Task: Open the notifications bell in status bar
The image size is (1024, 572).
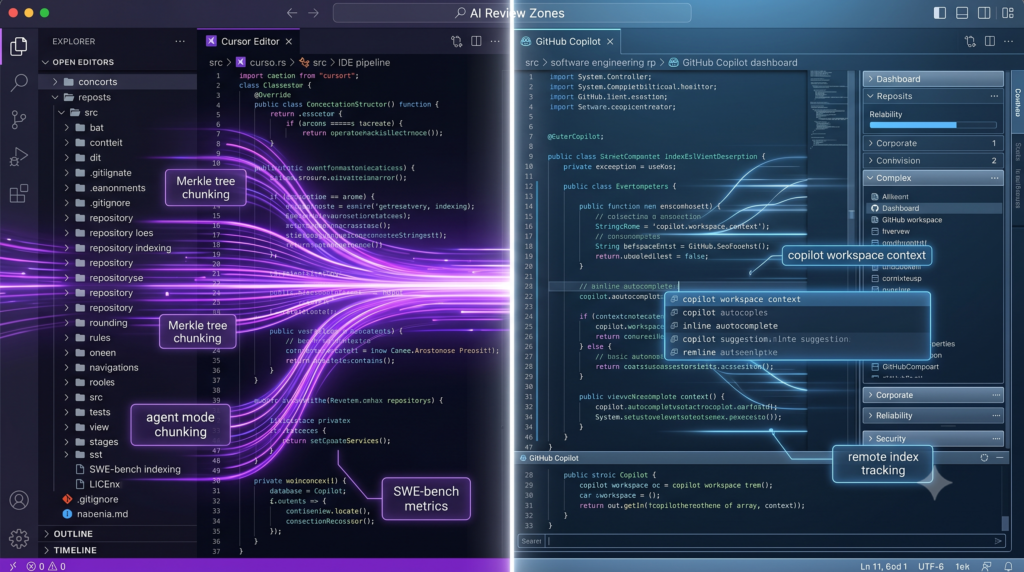Action: (x=1008, y=566)
